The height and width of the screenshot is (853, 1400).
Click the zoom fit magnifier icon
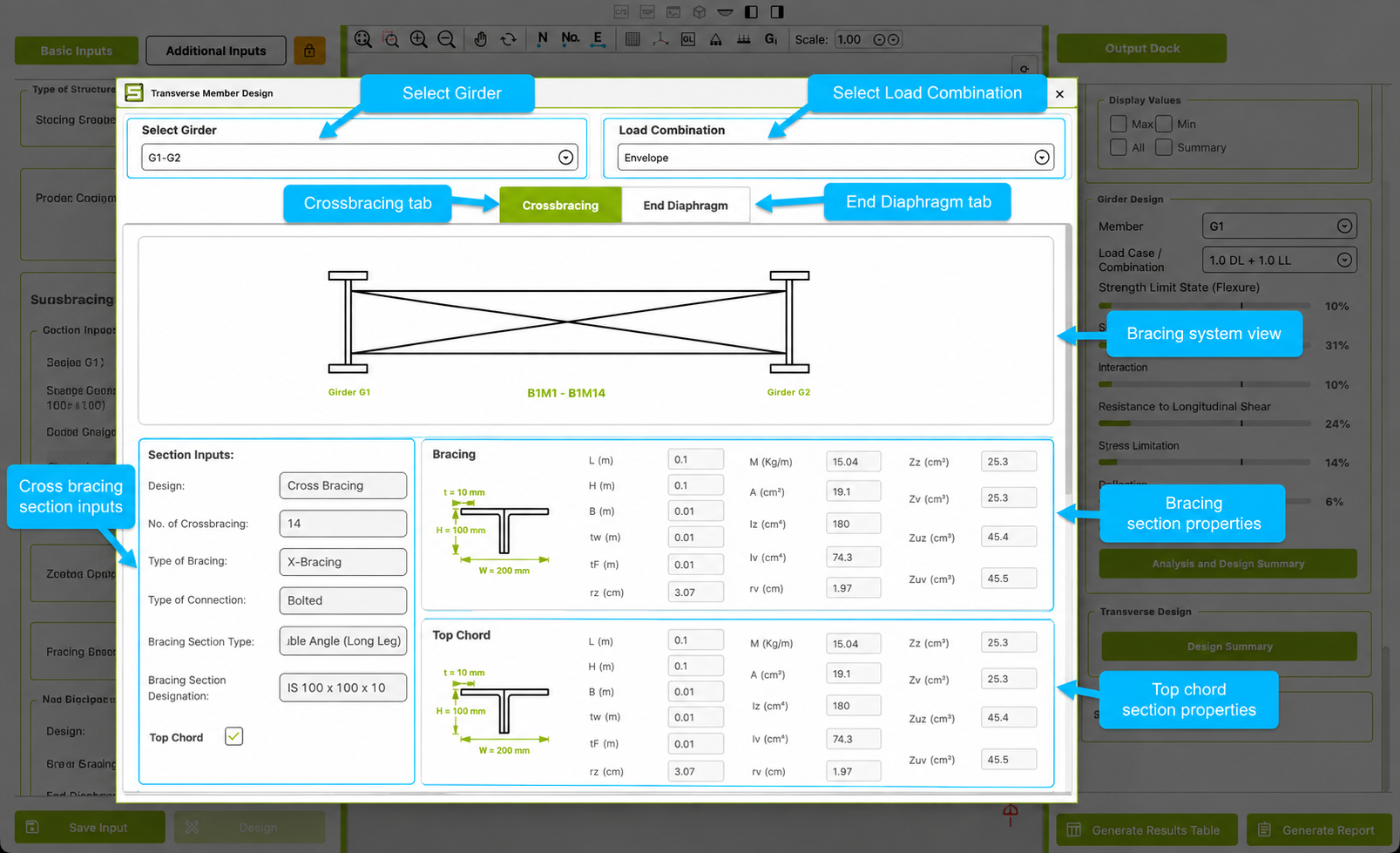pyautogui.click(x=363, y=39)
